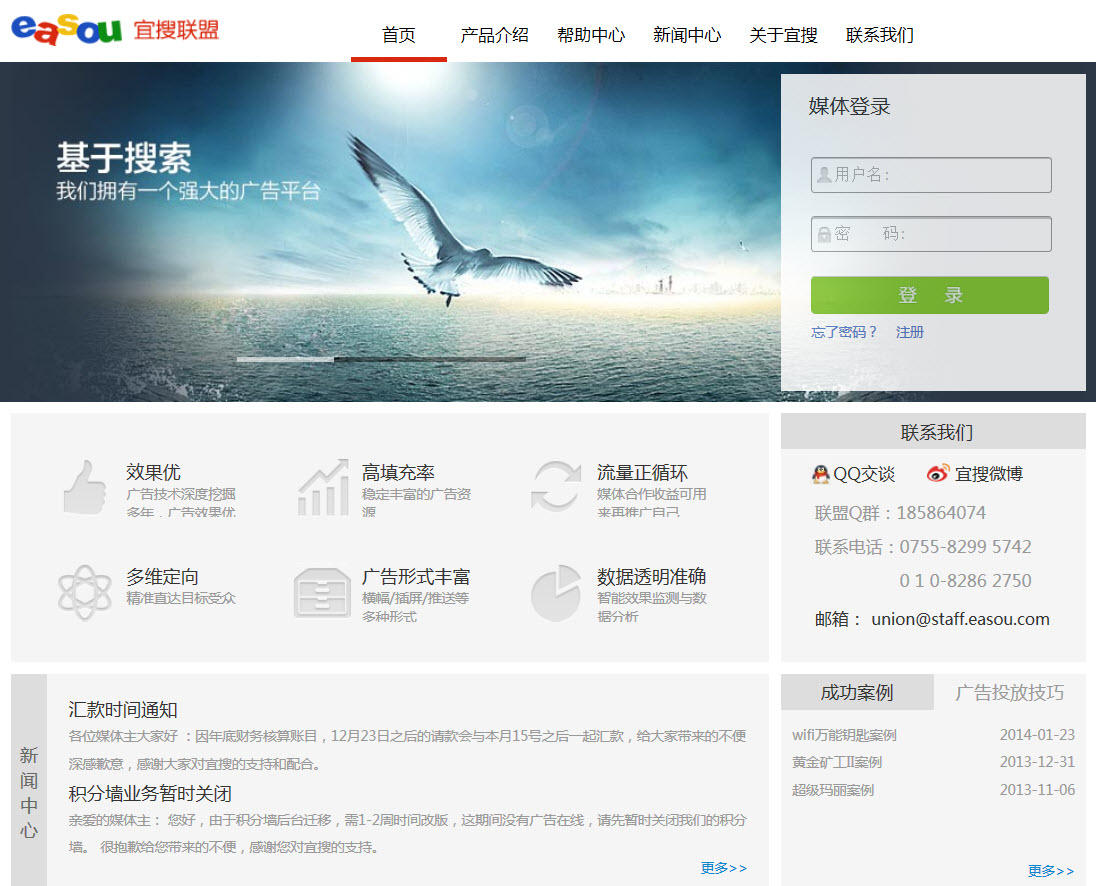Navigate to 帮助中心 in the top menu
Viewport: 1096px width, 886px height.
click(591, 34)
